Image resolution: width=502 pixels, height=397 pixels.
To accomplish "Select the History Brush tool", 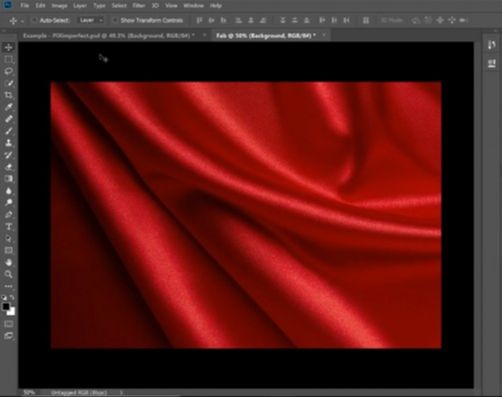I will point(9,155).
